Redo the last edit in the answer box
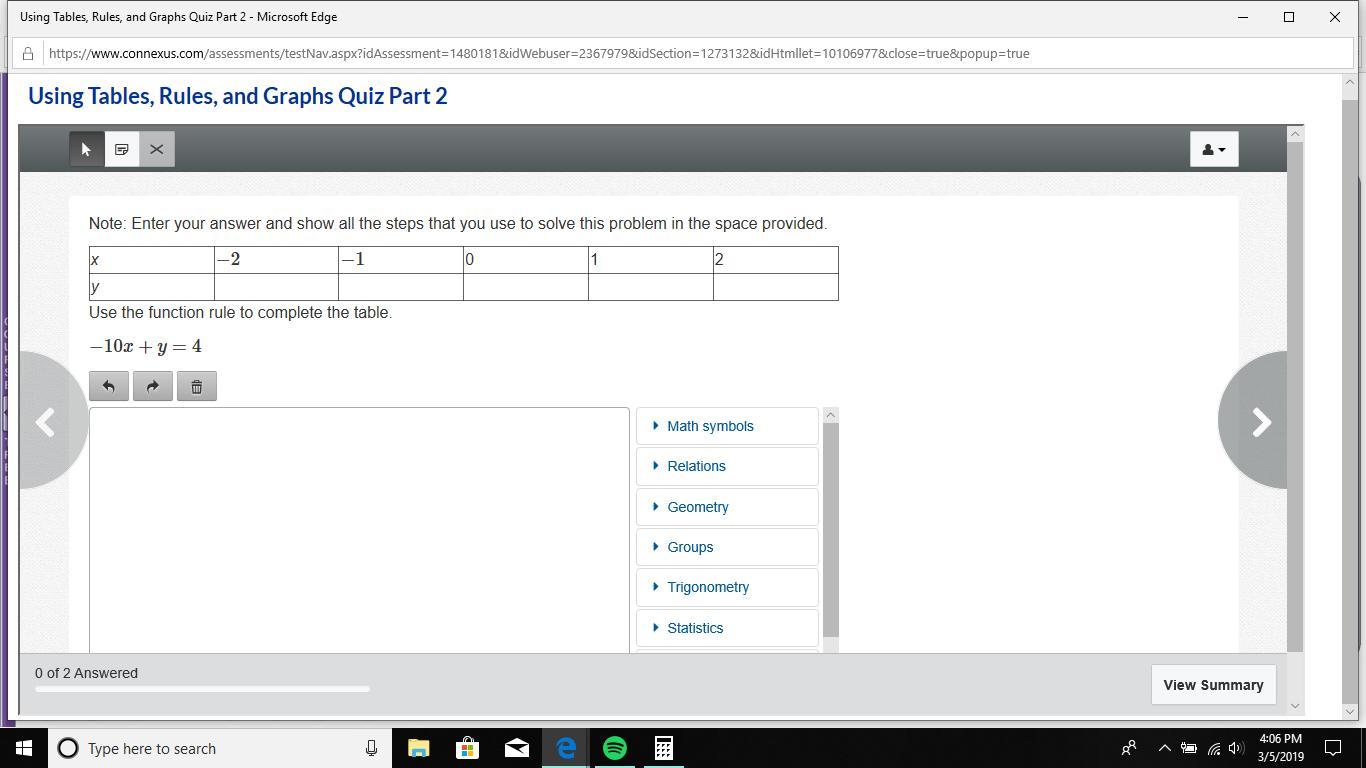This screenshot has width=1366, height=768. pyautogui.click(x=153, y=386)
